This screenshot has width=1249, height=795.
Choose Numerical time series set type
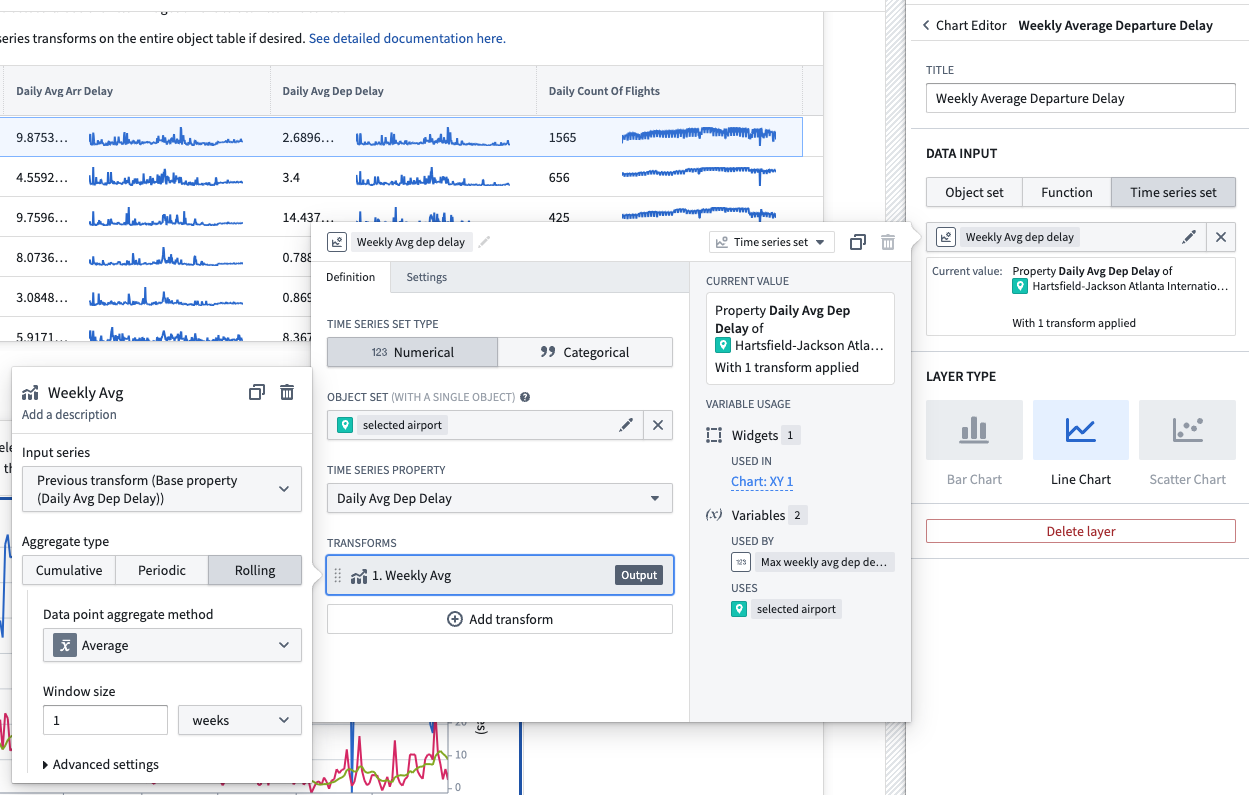click(412, 352)
